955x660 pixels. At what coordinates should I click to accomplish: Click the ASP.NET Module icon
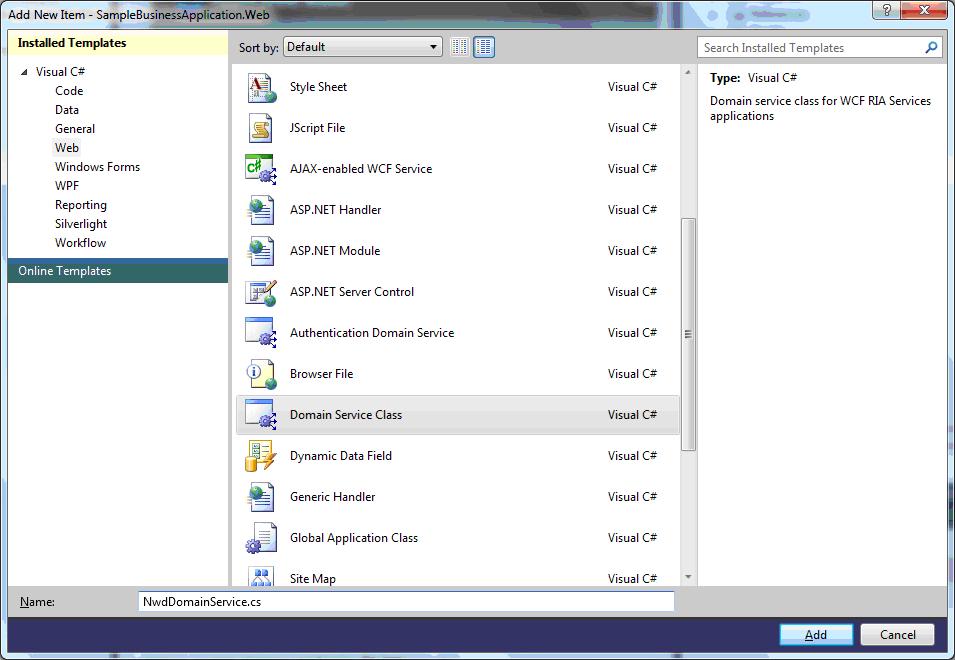click(261, 251)
